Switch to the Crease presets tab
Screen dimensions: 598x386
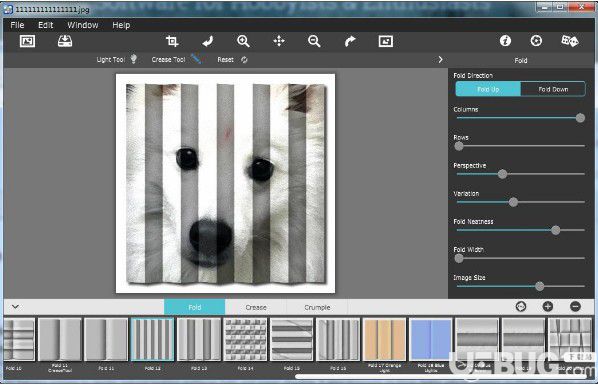tap(256, 307)
